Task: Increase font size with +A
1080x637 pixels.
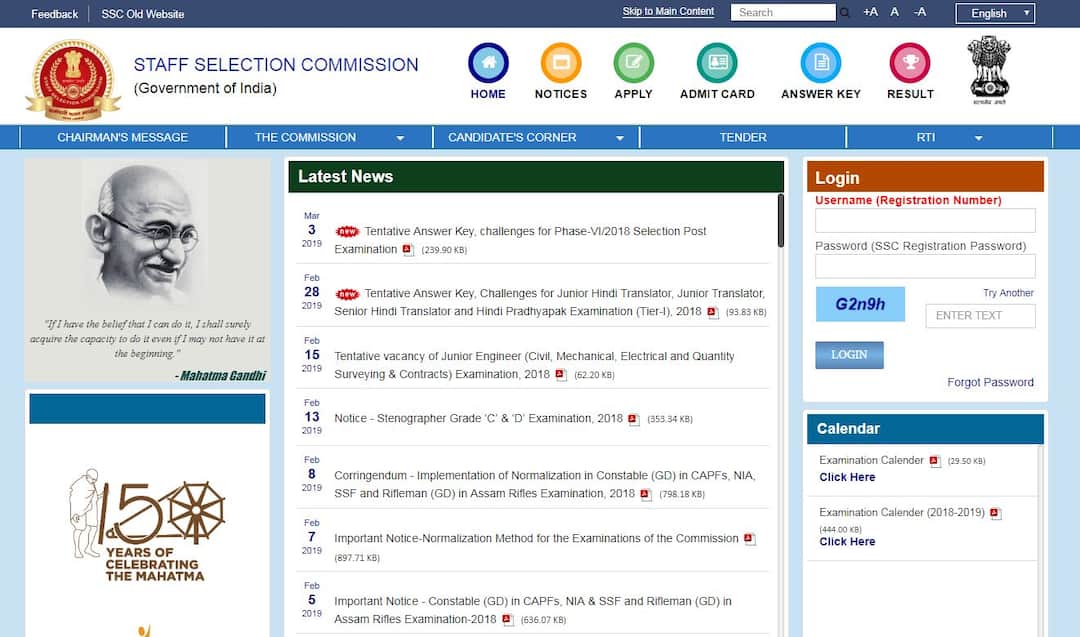Action: tap(870, 12)
